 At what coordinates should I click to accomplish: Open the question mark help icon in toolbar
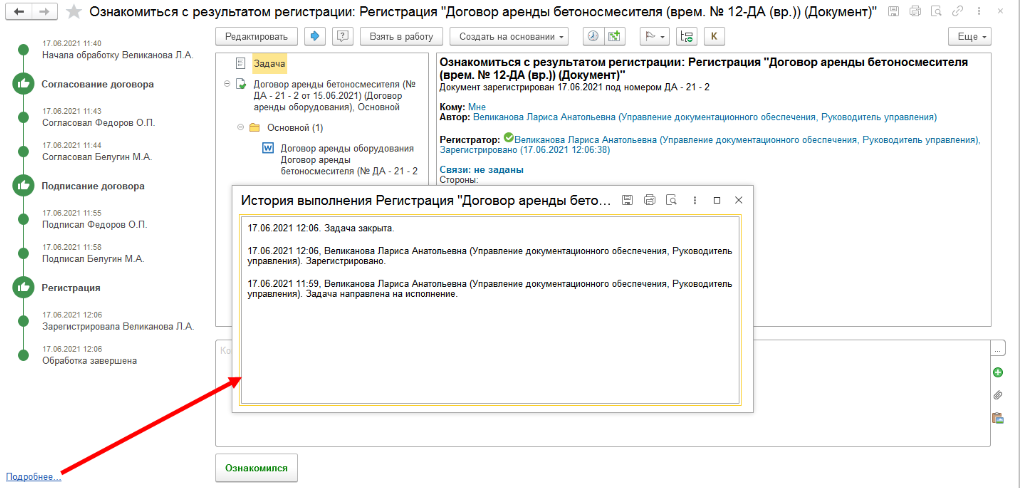(x=343, y=36)
